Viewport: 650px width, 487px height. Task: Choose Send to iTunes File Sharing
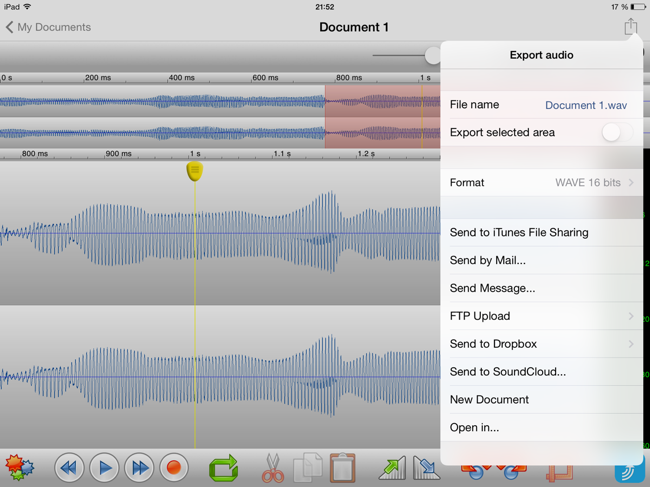click(541, 233)
